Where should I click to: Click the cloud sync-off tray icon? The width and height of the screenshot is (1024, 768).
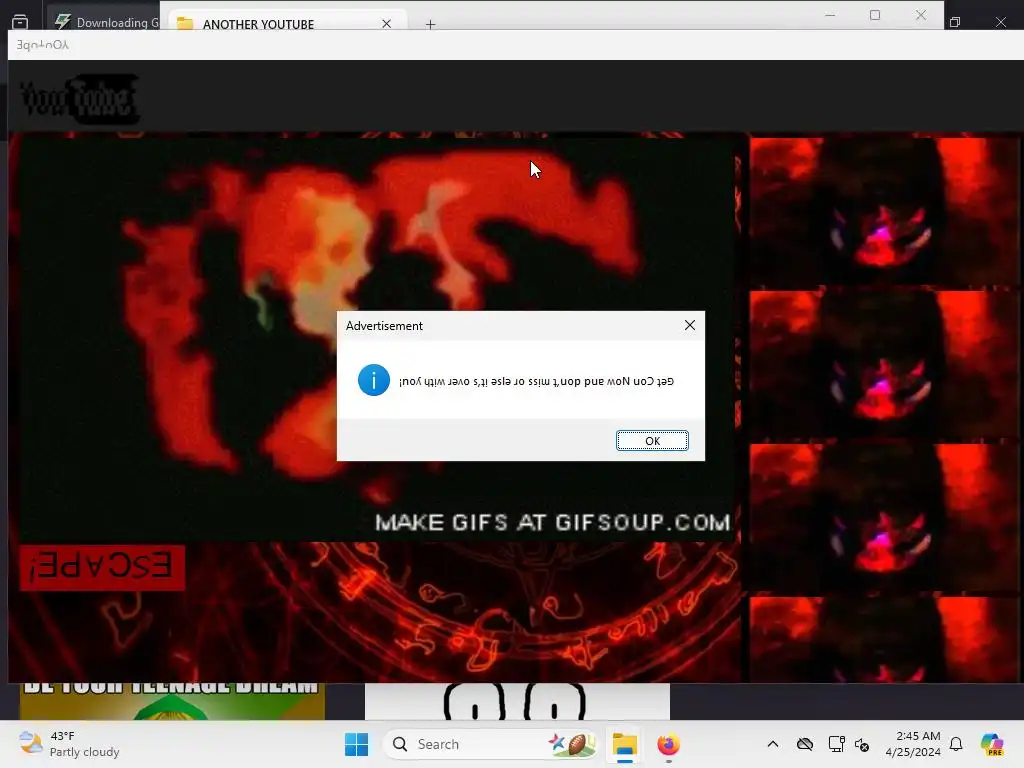[x=805, y=744]
